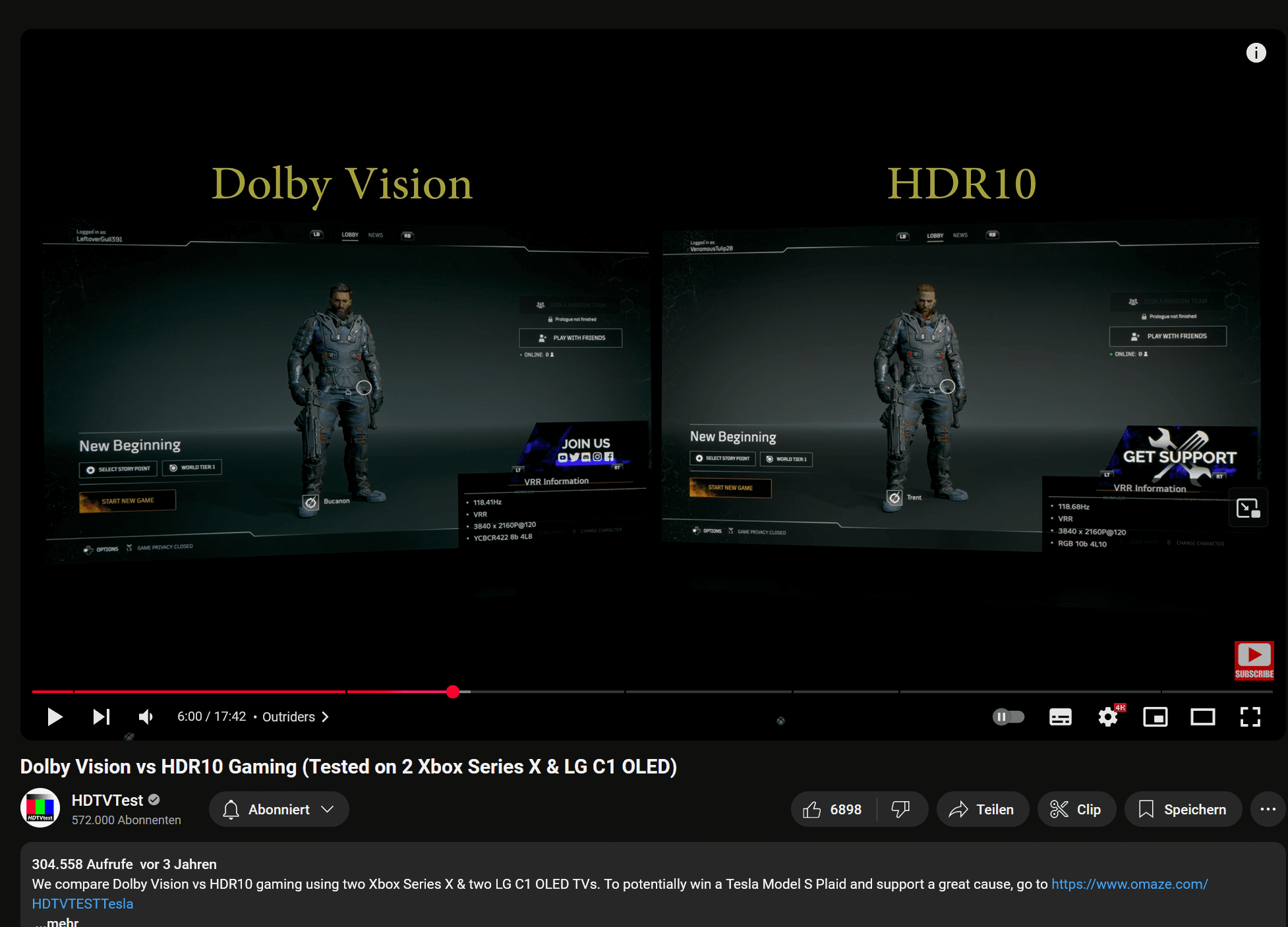Open the Abonniert subscription dropdown

(x=279, y=809)
